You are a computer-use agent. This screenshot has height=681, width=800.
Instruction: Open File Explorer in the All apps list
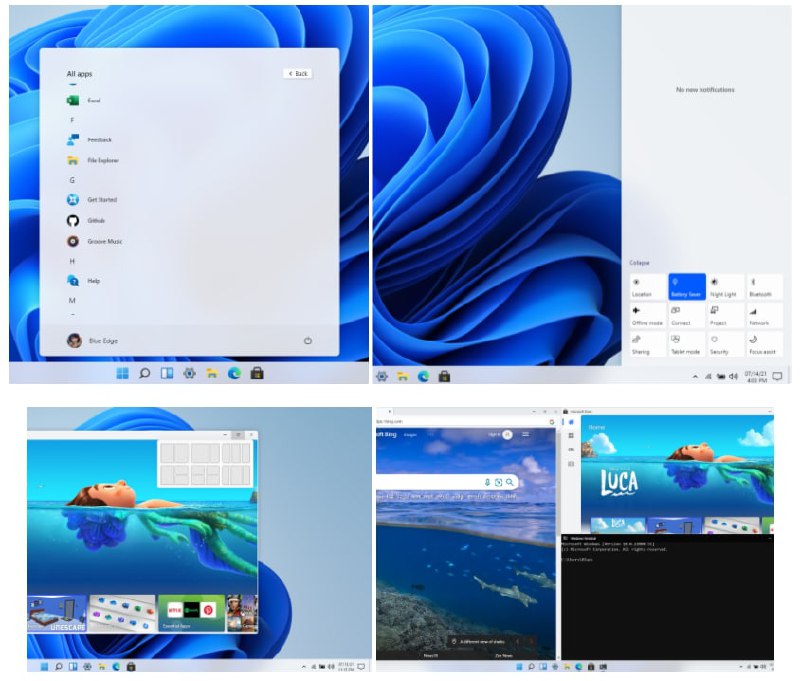(x=92, y=160)
